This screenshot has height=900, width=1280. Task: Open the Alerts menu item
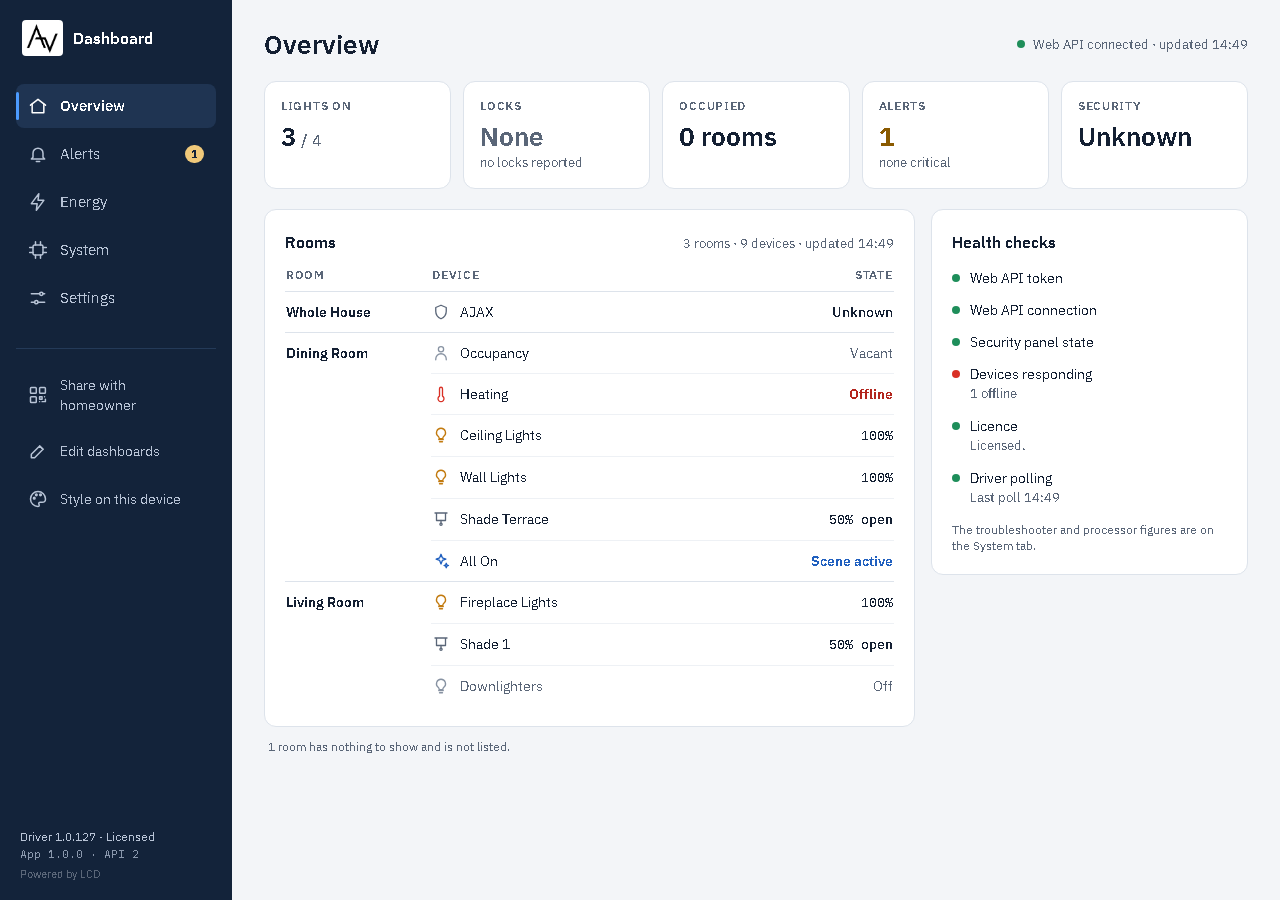coord(116,154)
